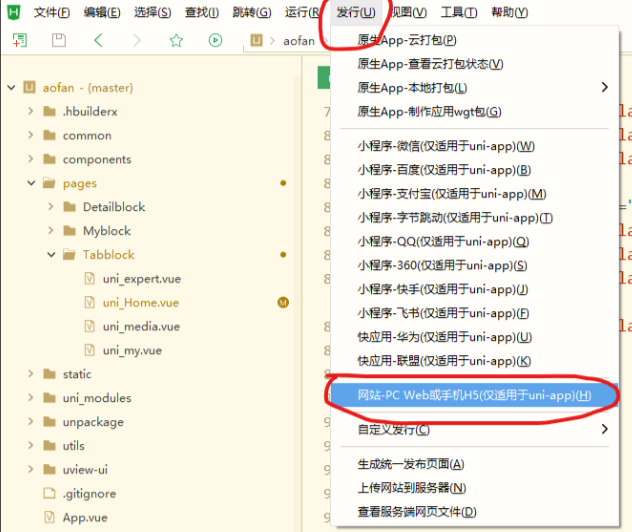This screenshot has width=632, height=532.
Task: Open uni_media.vue in the file tree
Action: coord(141,326)
